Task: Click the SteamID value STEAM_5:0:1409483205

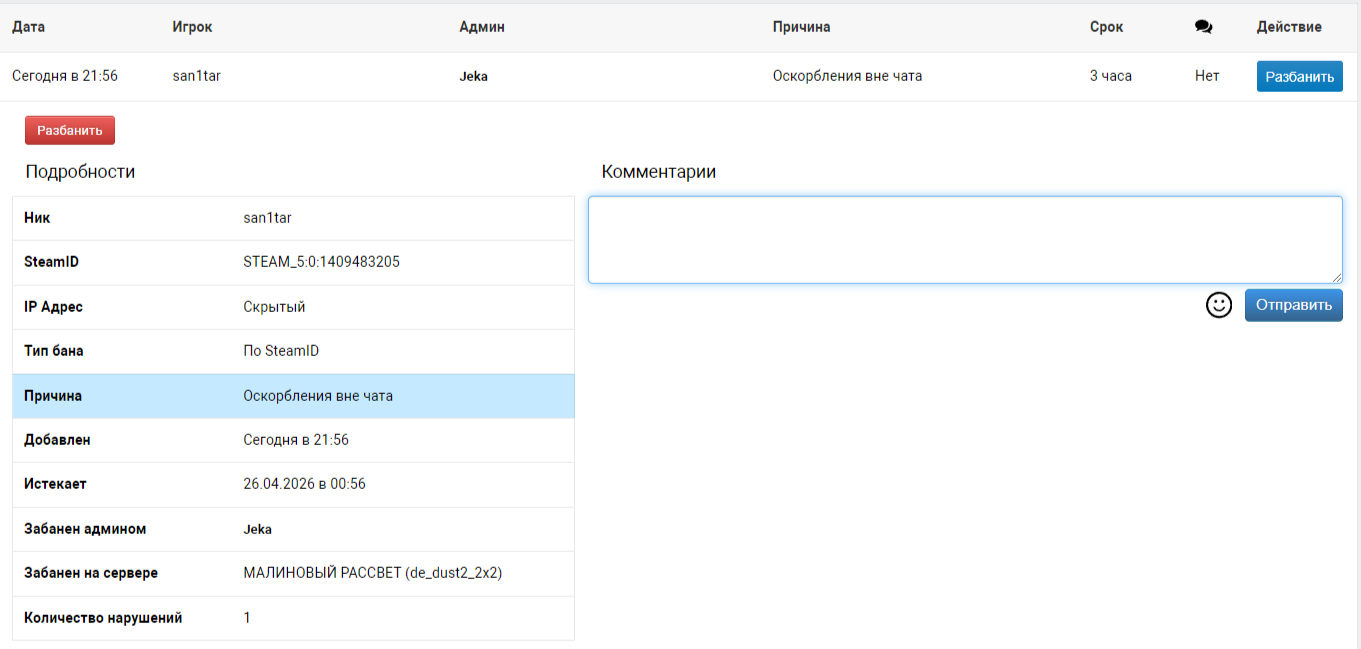Action: [x=321, y=262]
